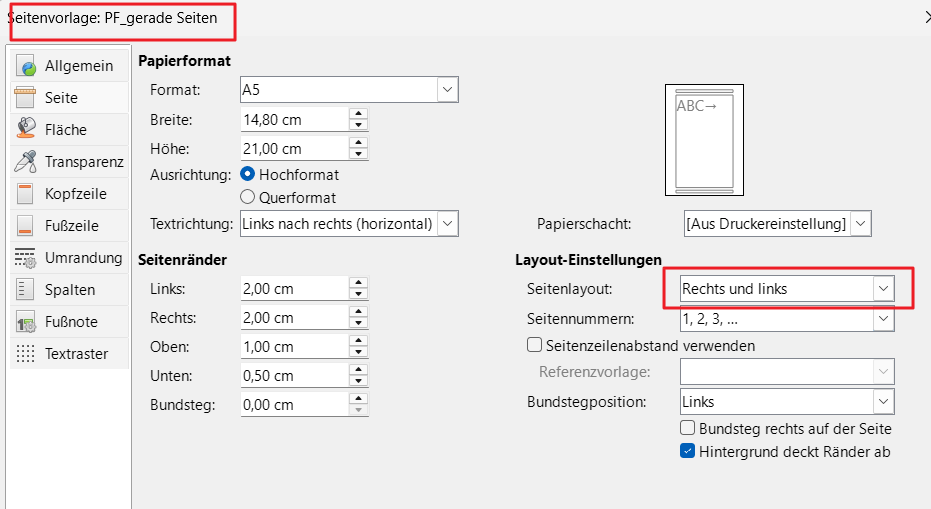Switch to the Fußnote tab

[69, 322]
